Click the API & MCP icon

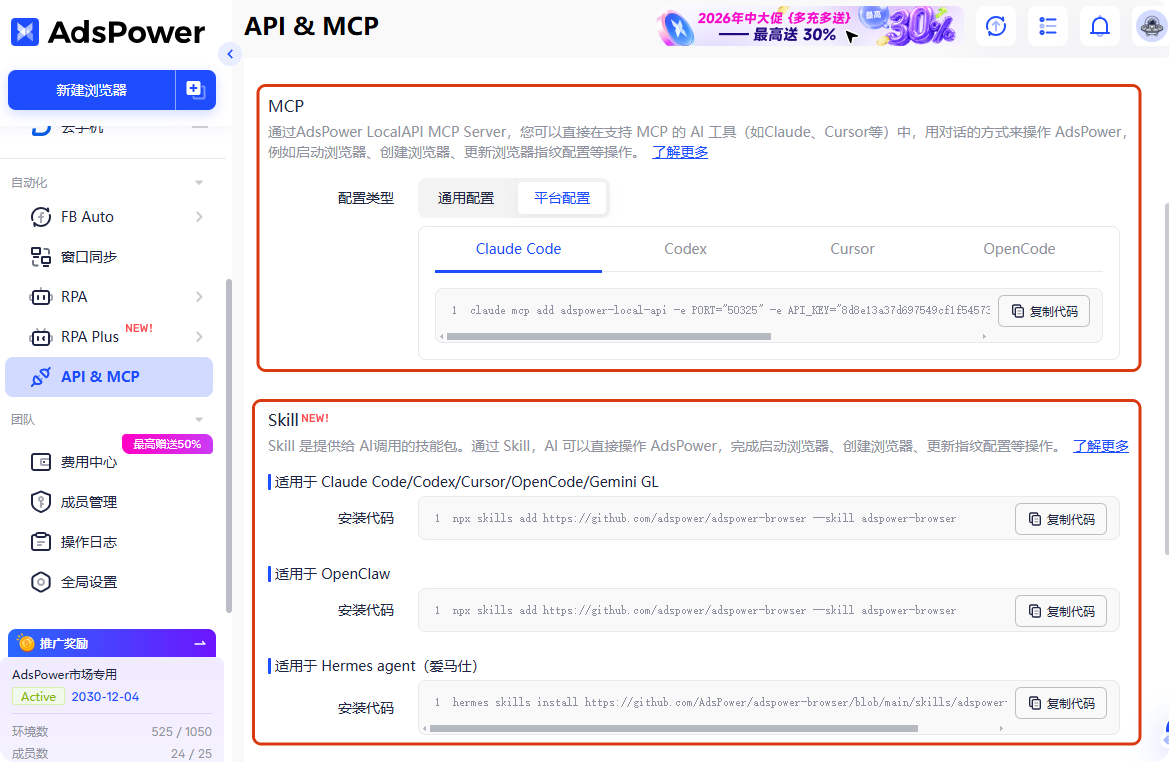click(40, 377)
